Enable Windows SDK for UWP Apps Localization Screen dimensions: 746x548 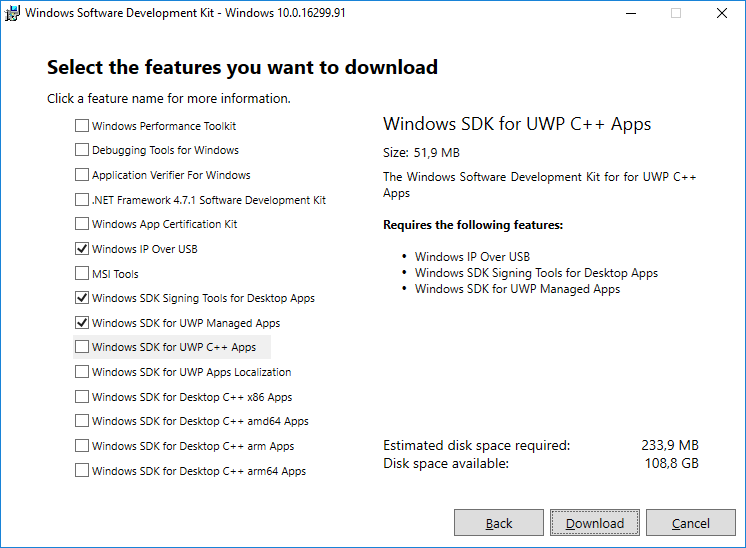82,372
